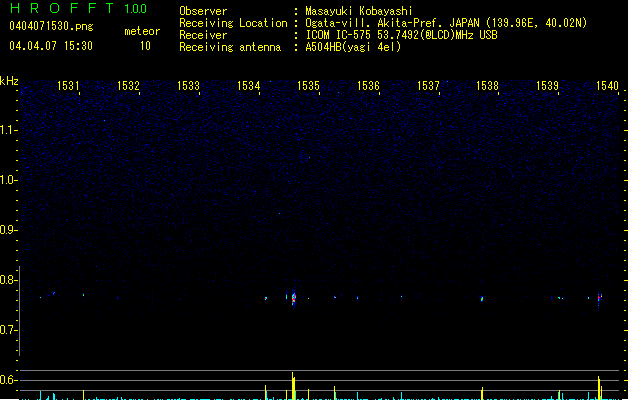Click the 1535 time axis marker
This screenshot has height=400, width=629.
point(308,86)
